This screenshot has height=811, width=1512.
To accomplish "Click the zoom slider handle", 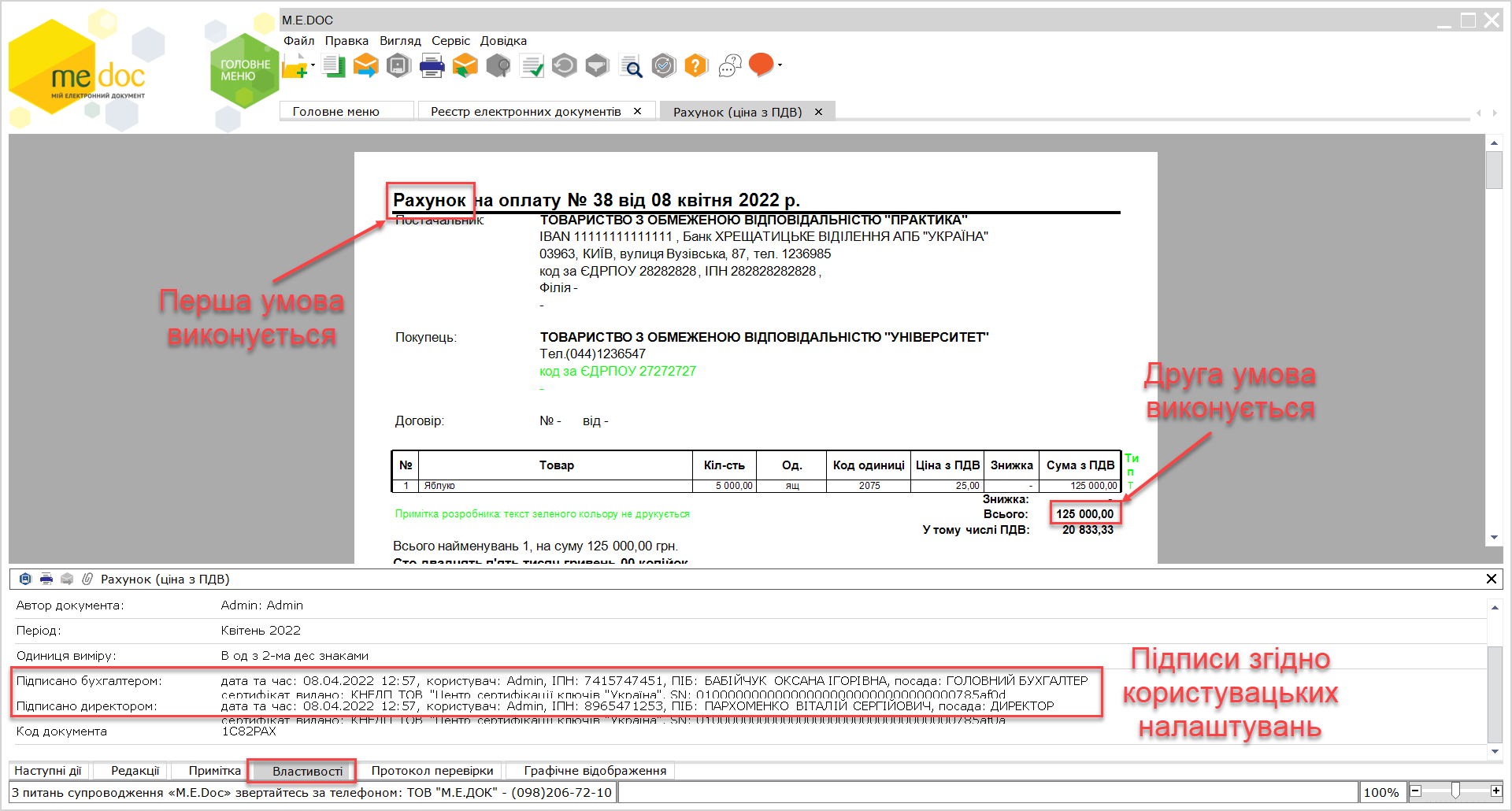I will [1455, 791].
